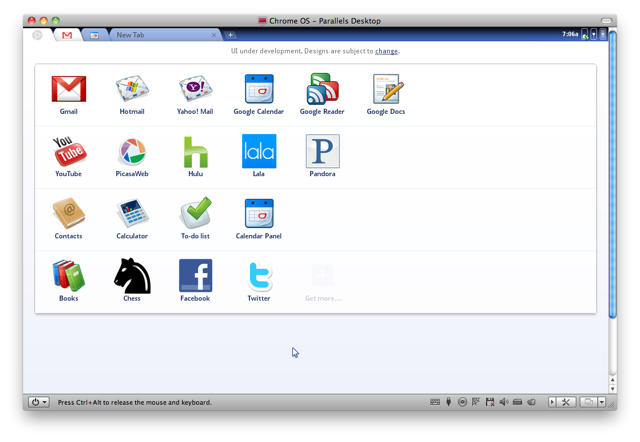Viewport: 640px width, 442px height.
Task: Open the snapshot dropdown arrow
Action: 602,402
